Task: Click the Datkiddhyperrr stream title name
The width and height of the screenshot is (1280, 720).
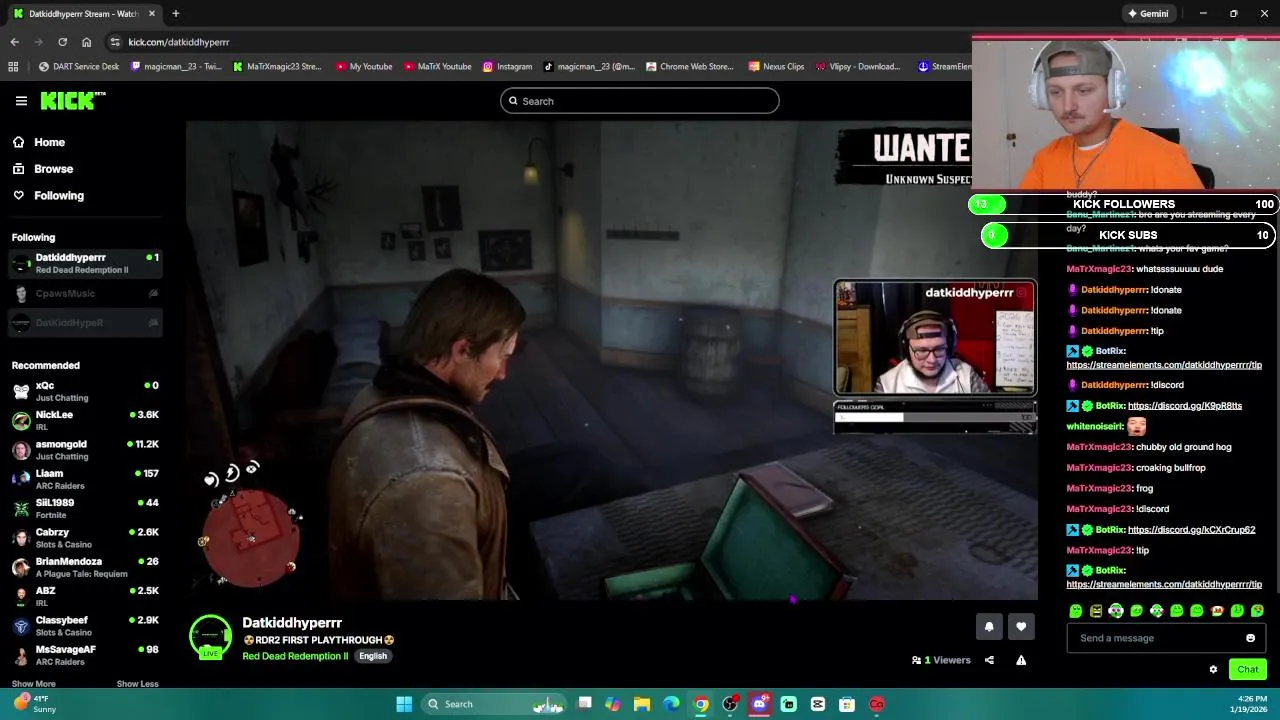Action: click(292, 623)
